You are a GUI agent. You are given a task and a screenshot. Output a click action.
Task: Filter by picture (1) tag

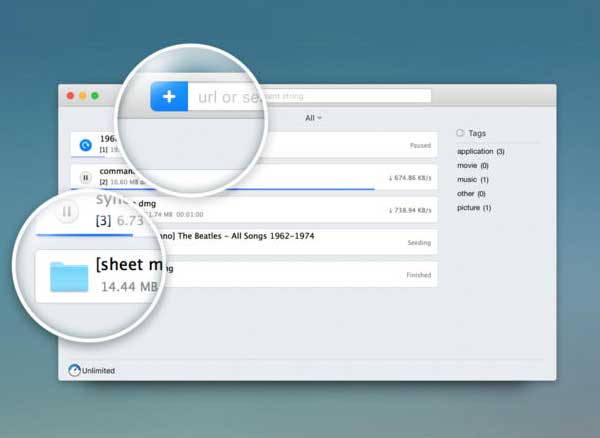click(x=474, y=208)
